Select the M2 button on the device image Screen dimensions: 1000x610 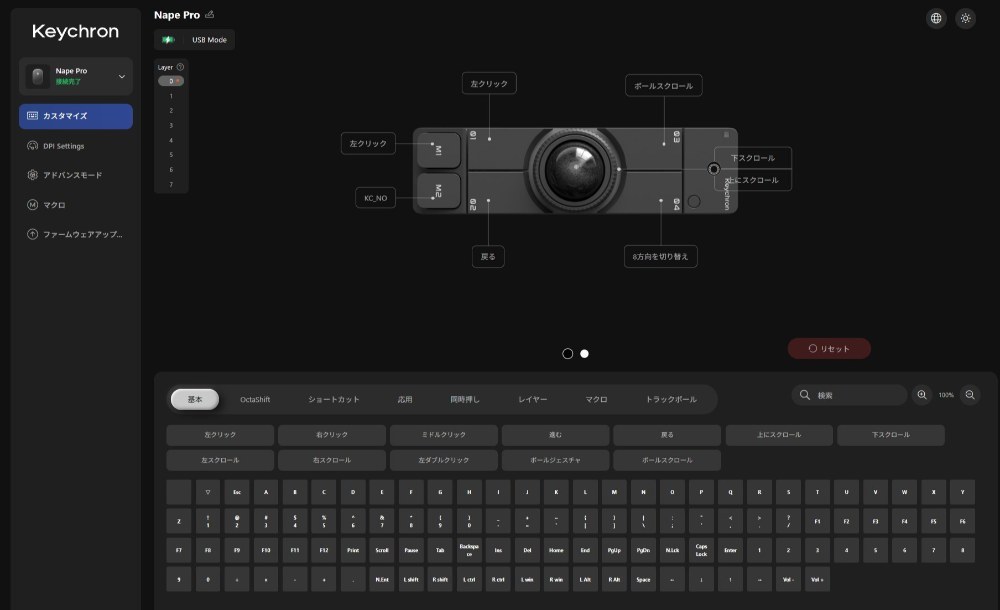[438, 190]
